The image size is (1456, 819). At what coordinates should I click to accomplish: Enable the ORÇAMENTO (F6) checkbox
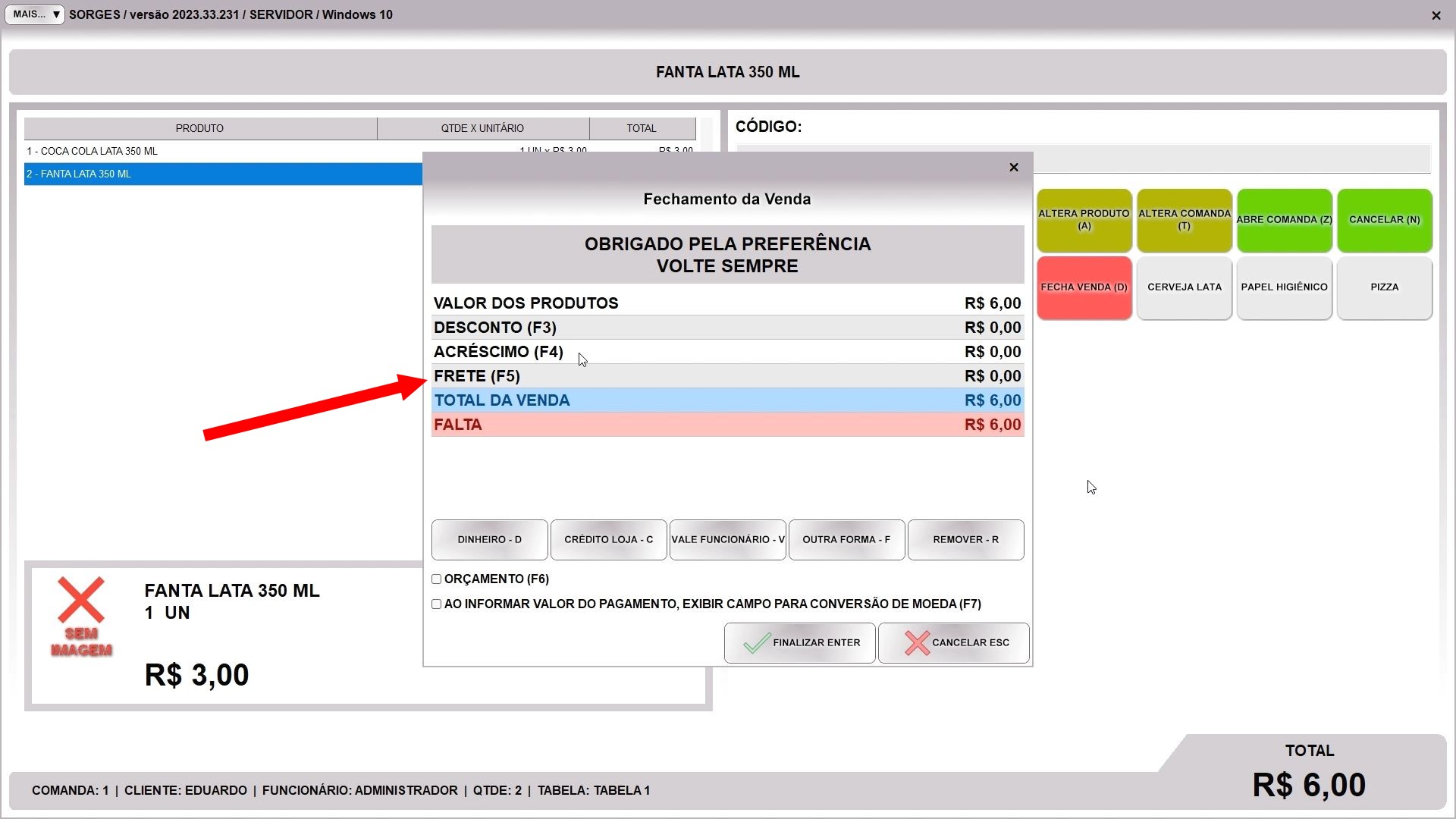tap(437, 579)
